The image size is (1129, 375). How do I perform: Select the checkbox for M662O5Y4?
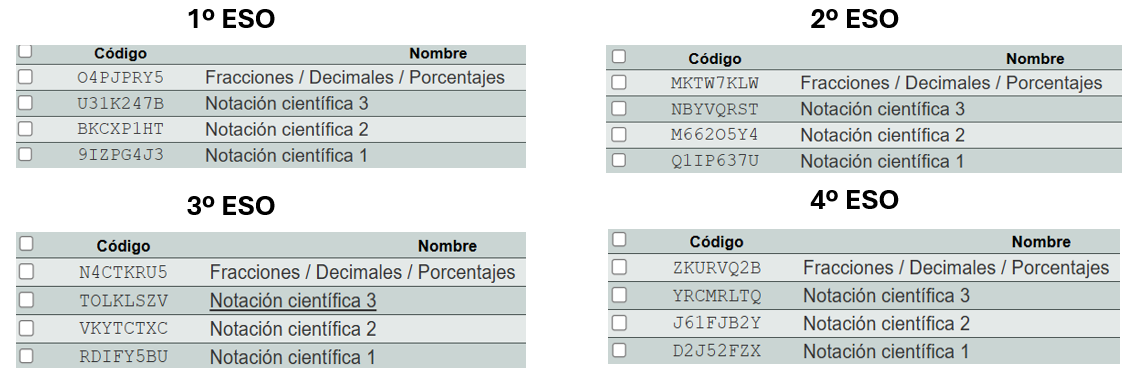[x=619, y=134]
